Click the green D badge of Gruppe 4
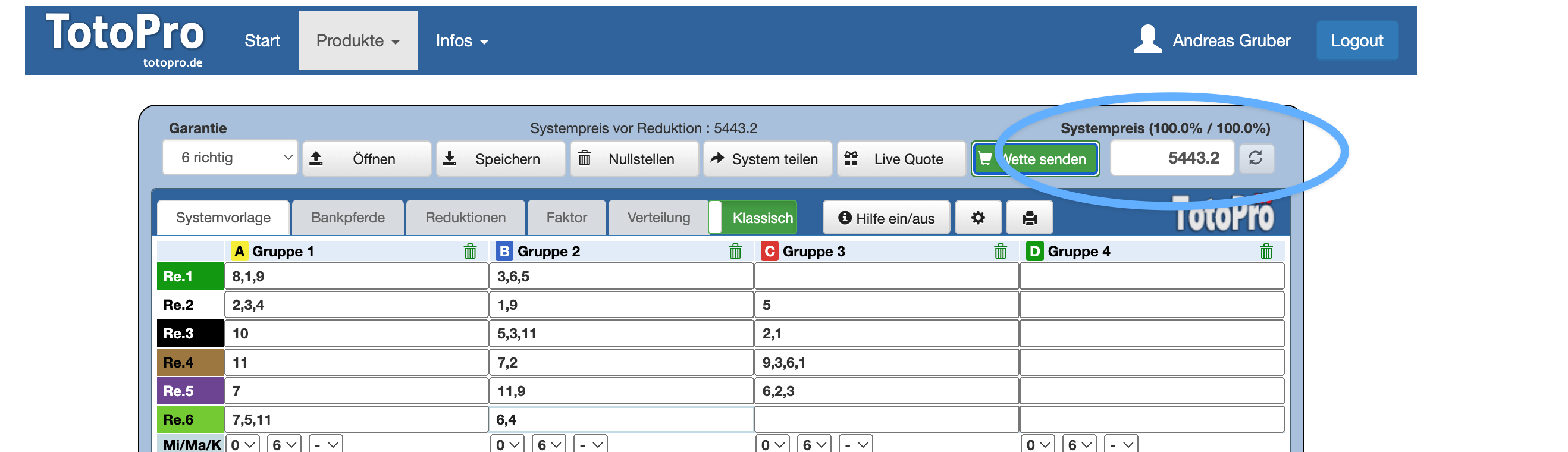The height and width of the screenshot is (452, 1568). coord(1035,251)
